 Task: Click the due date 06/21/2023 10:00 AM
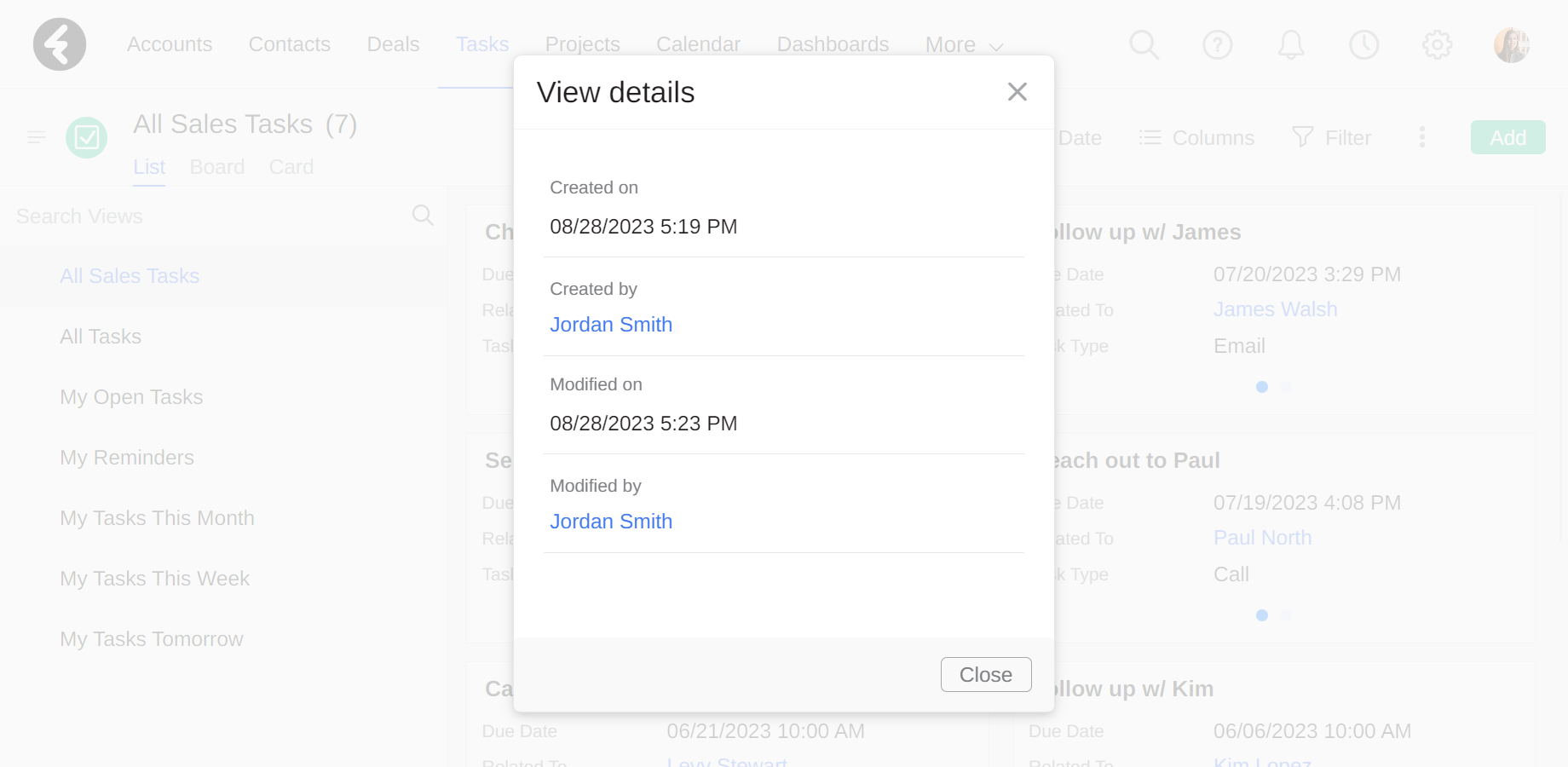(765, 731)
